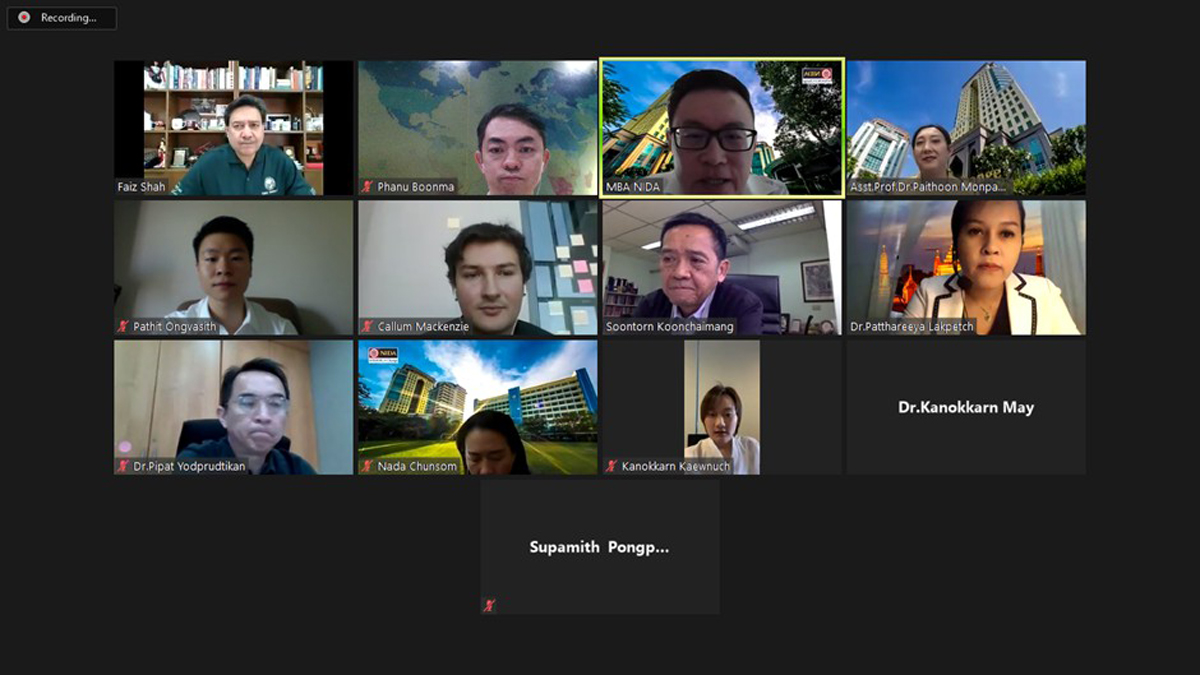Click Phanu Boonma's muted microphone icon
The width and height of the screenshot is (1200, 675).
(x=368, y=186)
